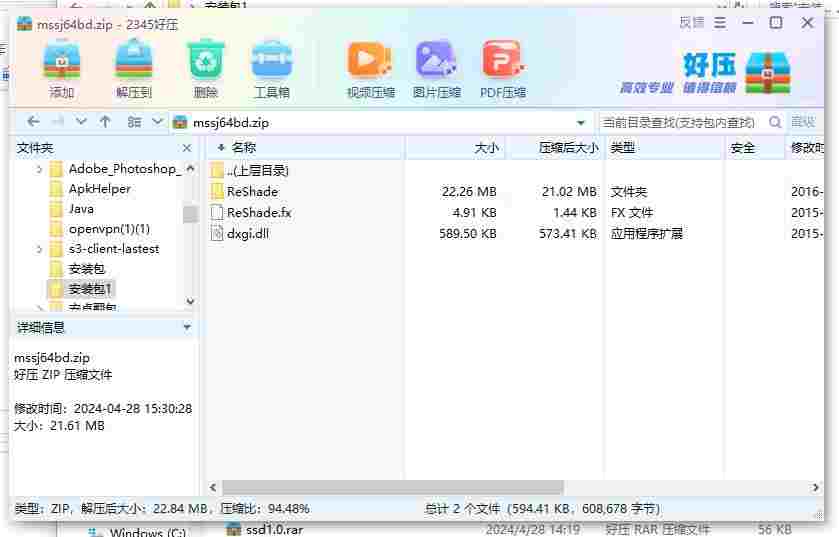Open the 工具箱 (Toolbox) icon
The width and height of the screenshot is (839, 537).
click(272, 70)
